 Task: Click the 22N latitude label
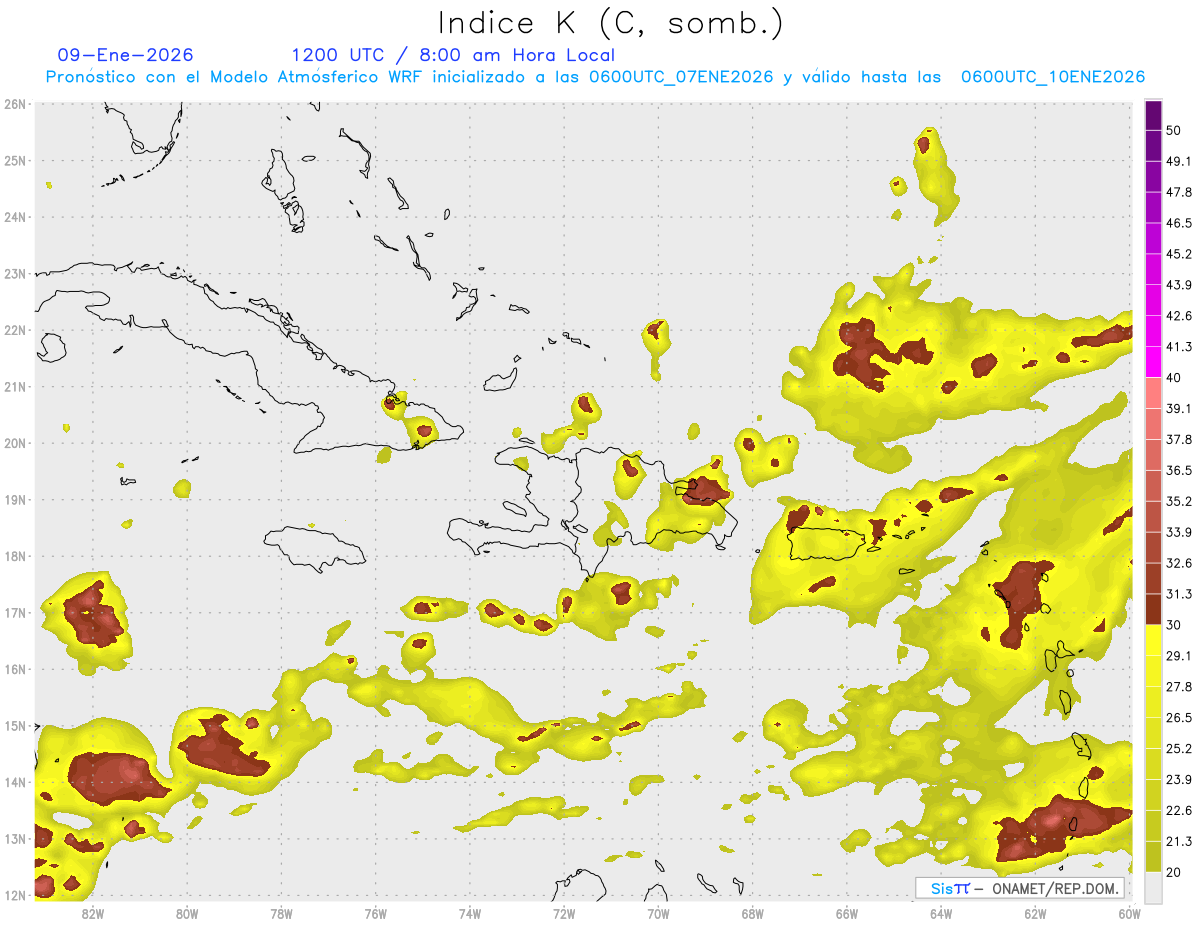15,330
